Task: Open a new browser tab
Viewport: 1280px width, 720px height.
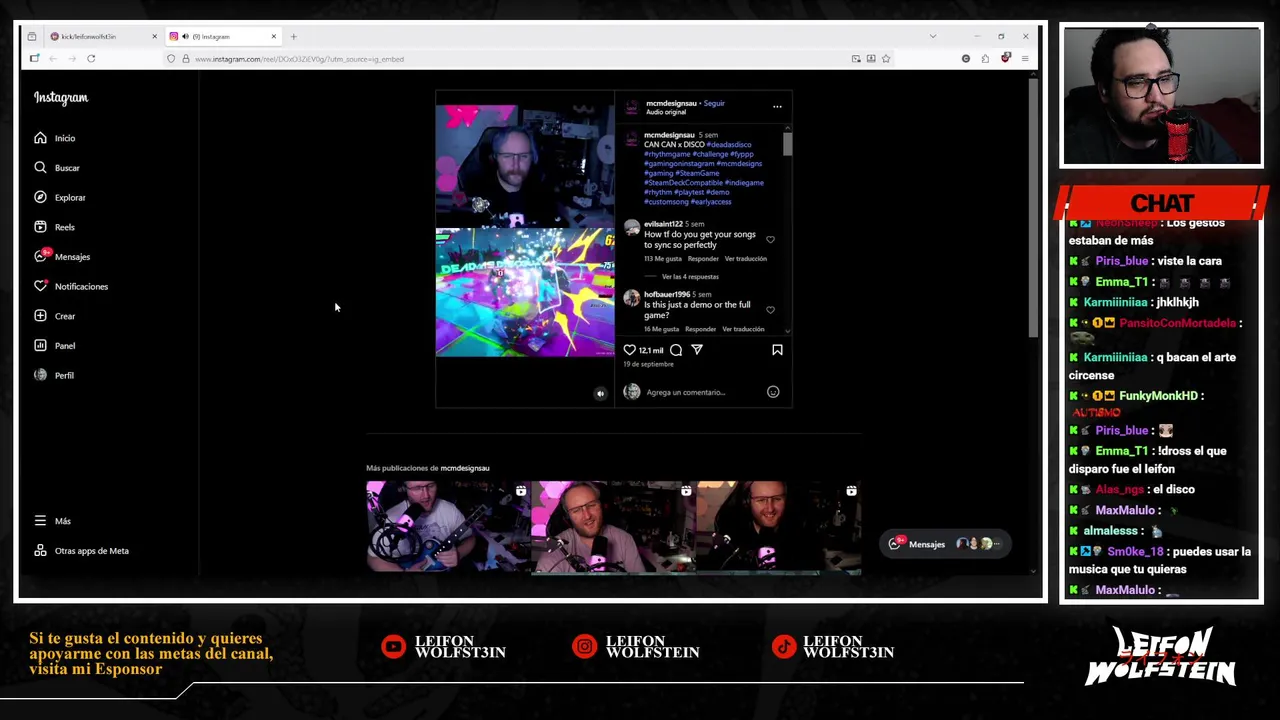Action: tap(293, 37)
